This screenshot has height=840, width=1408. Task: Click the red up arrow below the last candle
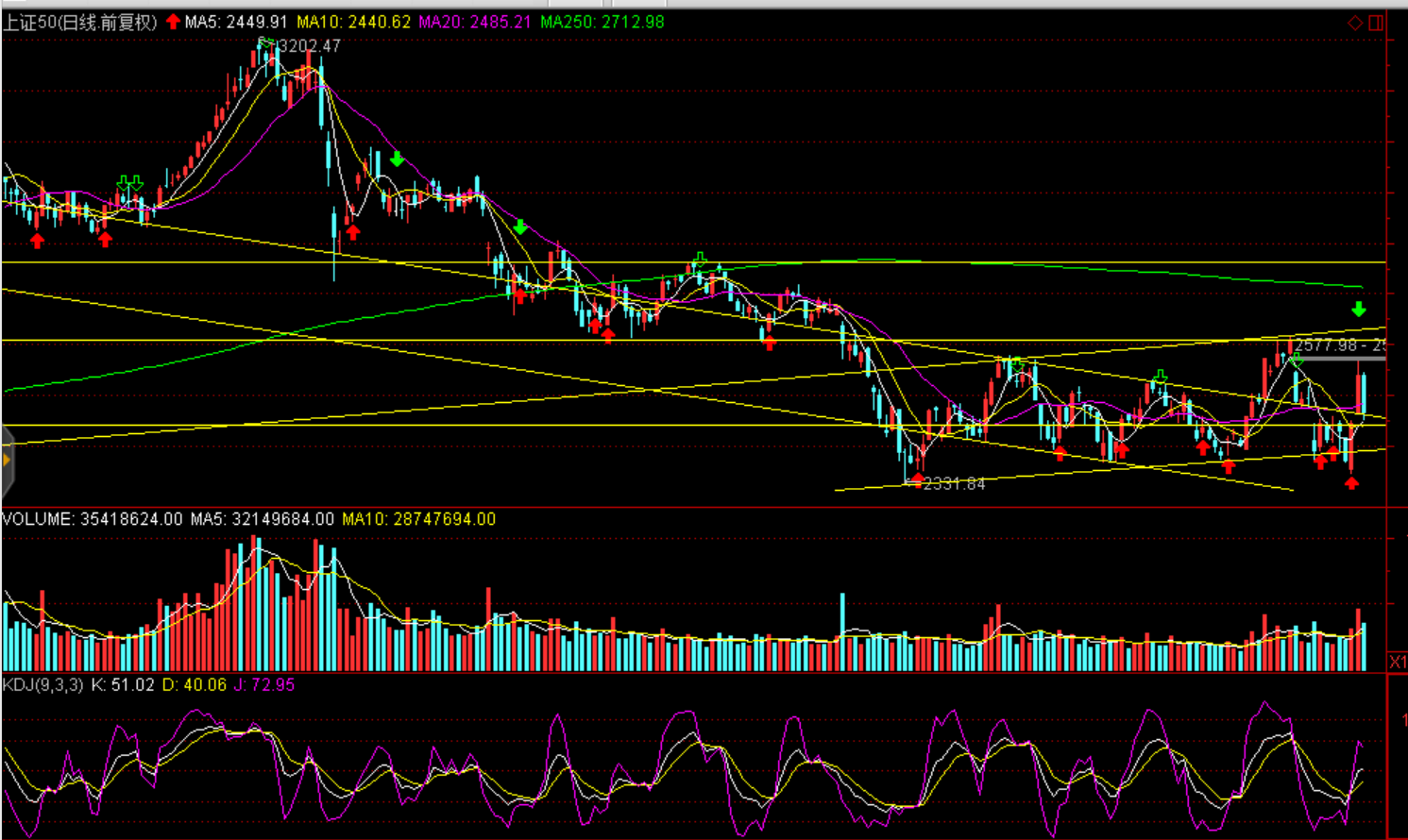pos(1351,483)
